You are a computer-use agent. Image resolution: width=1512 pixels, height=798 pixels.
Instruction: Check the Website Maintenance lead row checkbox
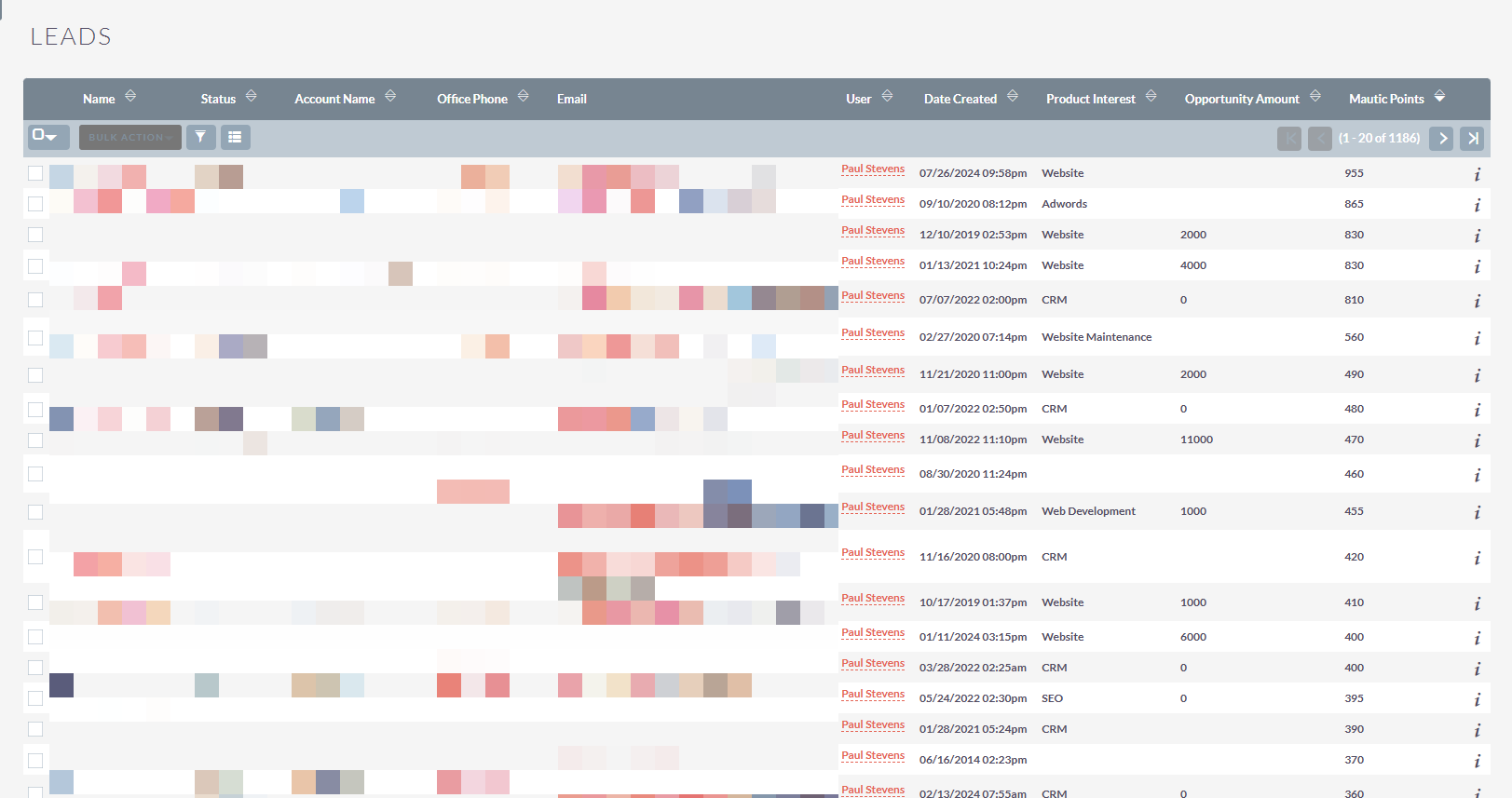tap(35, 337)
